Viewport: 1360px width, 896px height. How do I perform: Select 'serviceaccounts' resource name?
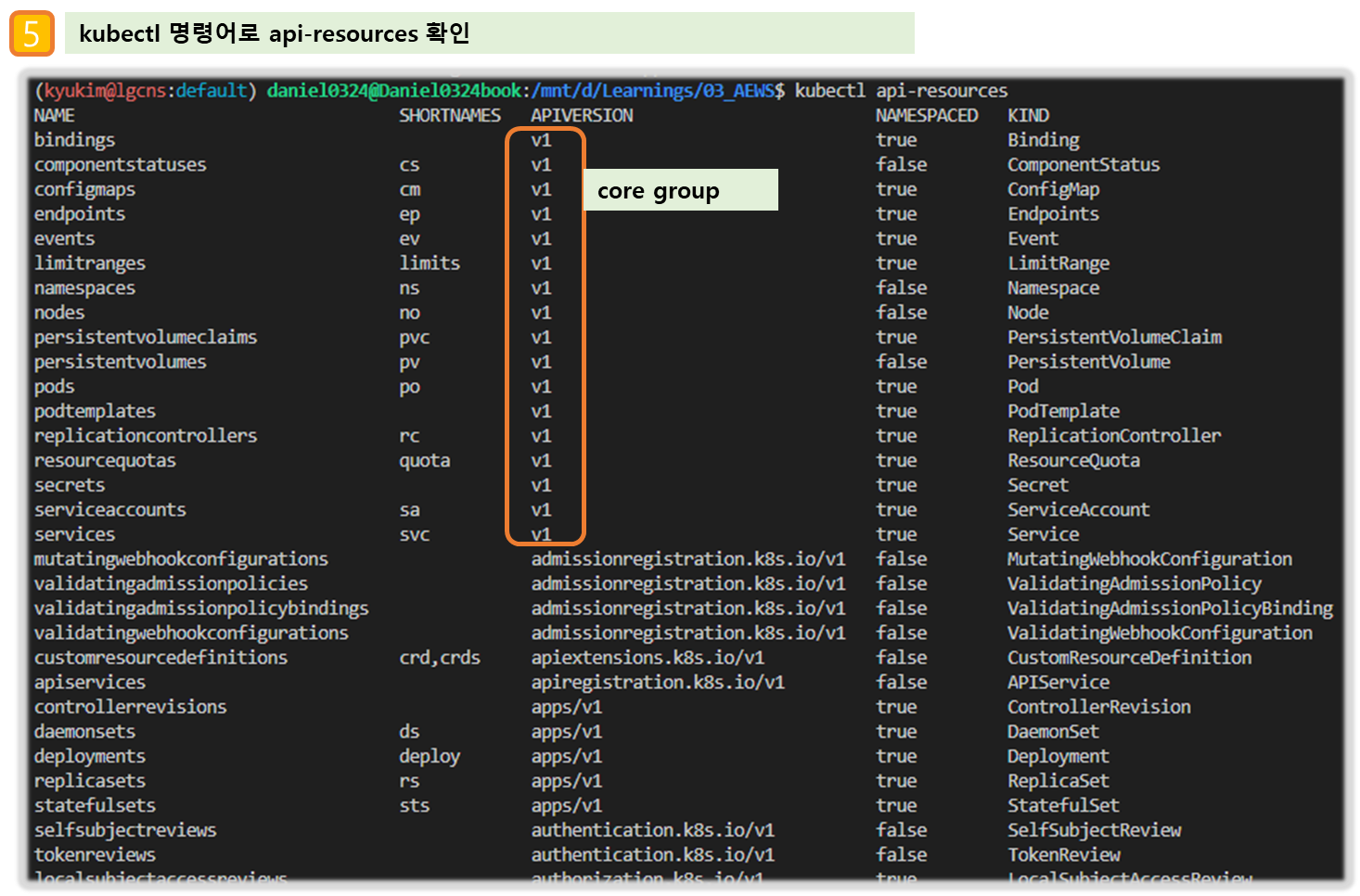coord(110,510)
